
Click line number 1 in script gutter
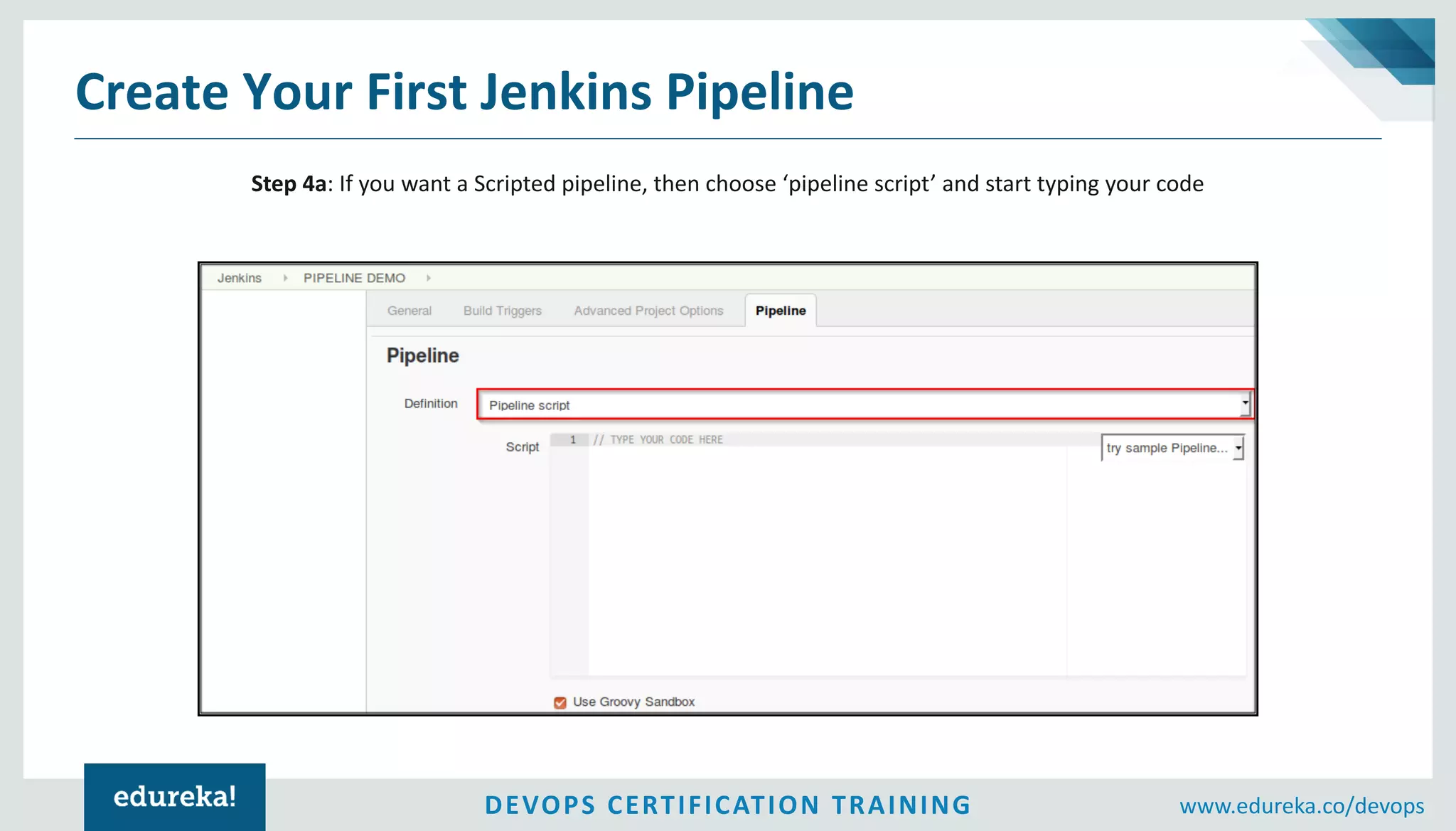point(573,440)
